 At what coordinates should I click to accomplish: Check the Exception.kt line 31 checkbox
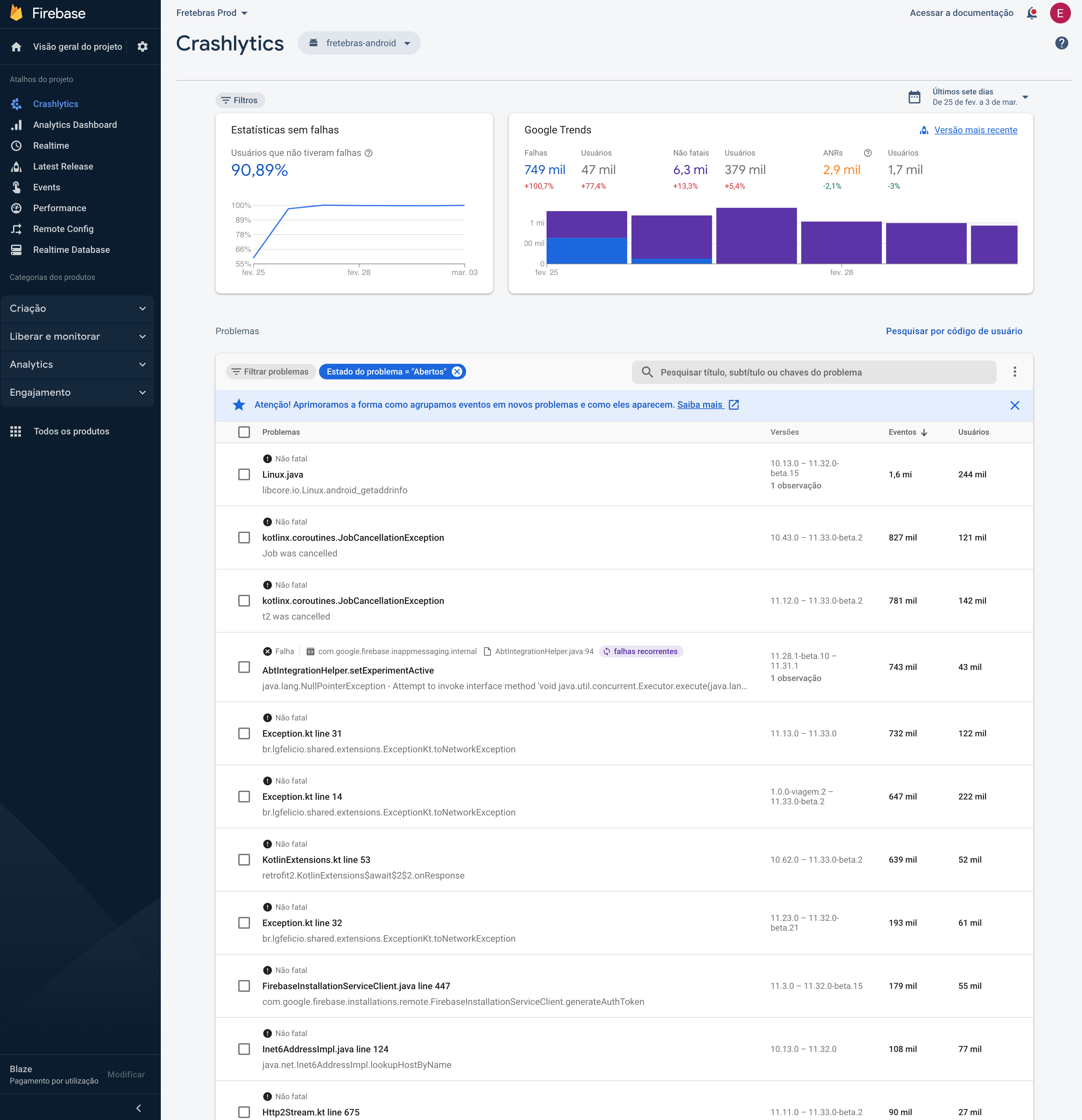pyautogui.click(x=244, y=734)
